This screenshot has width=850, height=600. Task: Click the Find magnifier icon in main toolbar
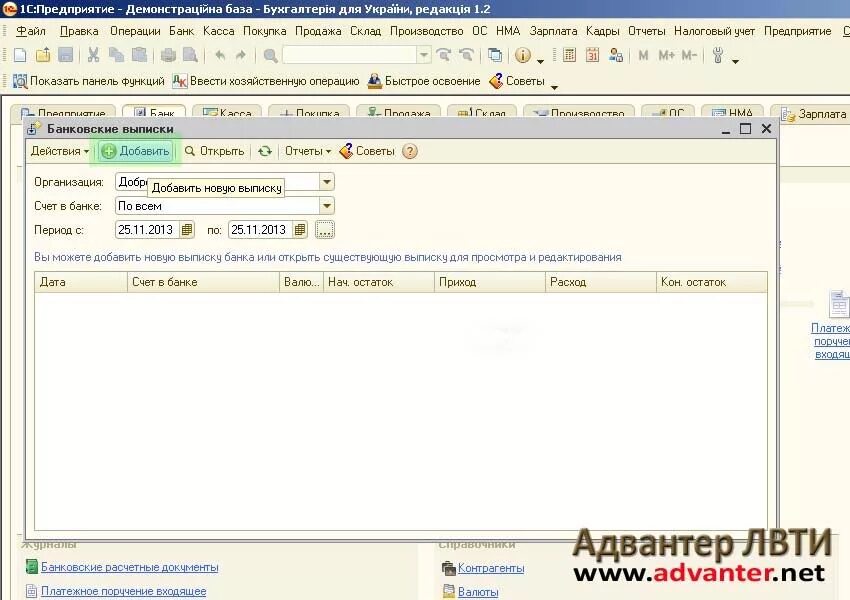(270, 55)
